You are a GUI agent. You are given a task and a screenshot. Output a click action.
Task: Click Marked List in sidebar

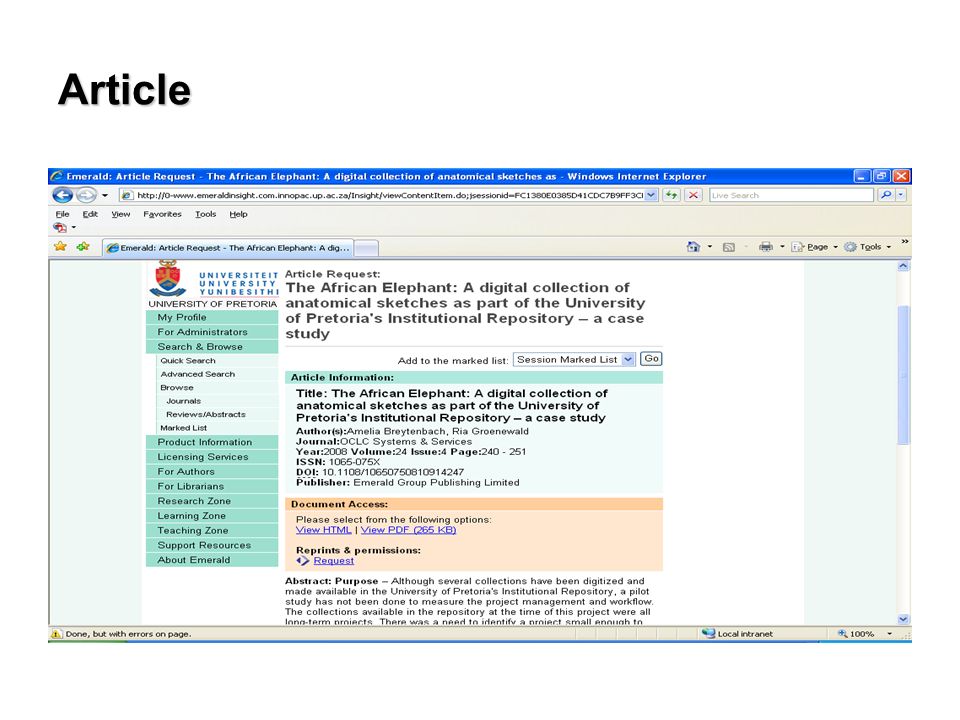pos(183,428)
